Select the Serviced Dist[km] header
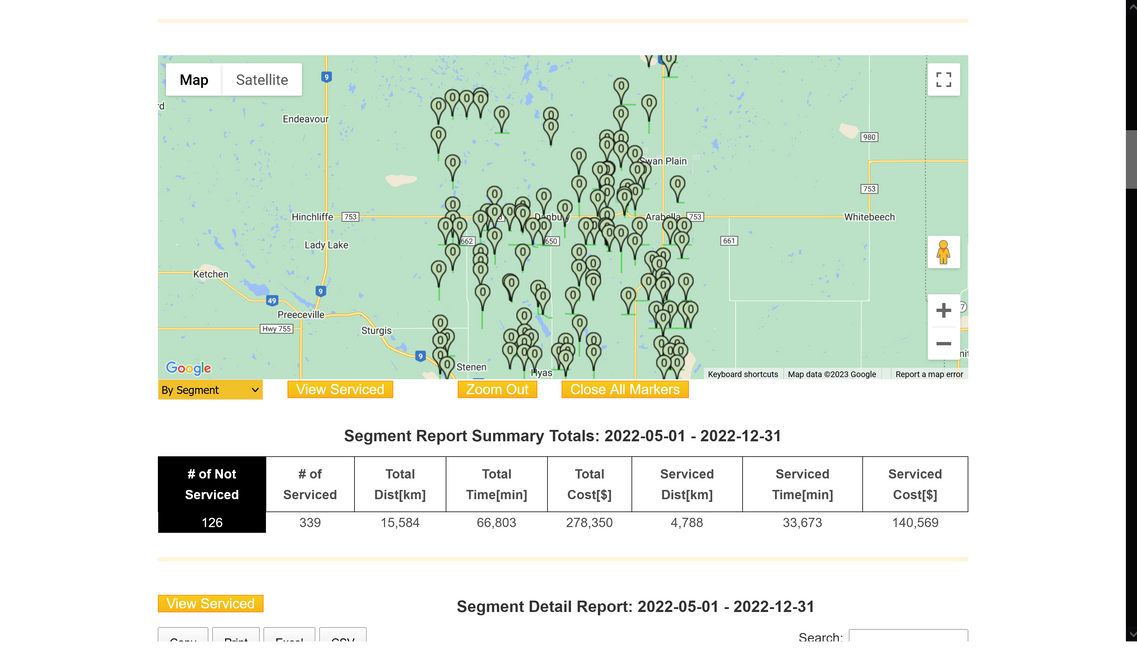This screenshot has height=648, width=1137. pyautogui.click(x=687, y=484)
